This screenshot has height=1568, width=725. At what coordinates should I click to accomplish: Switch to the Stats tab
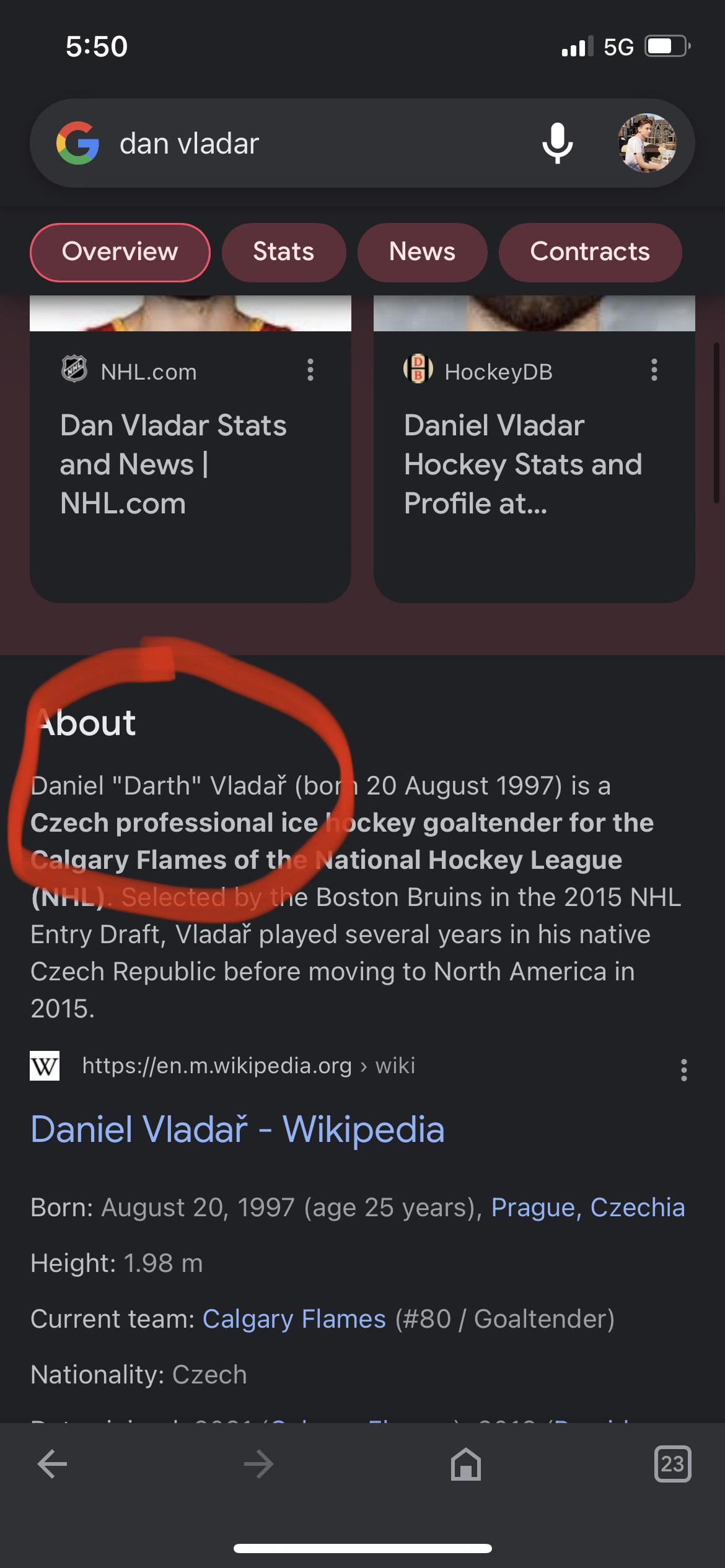283,252
